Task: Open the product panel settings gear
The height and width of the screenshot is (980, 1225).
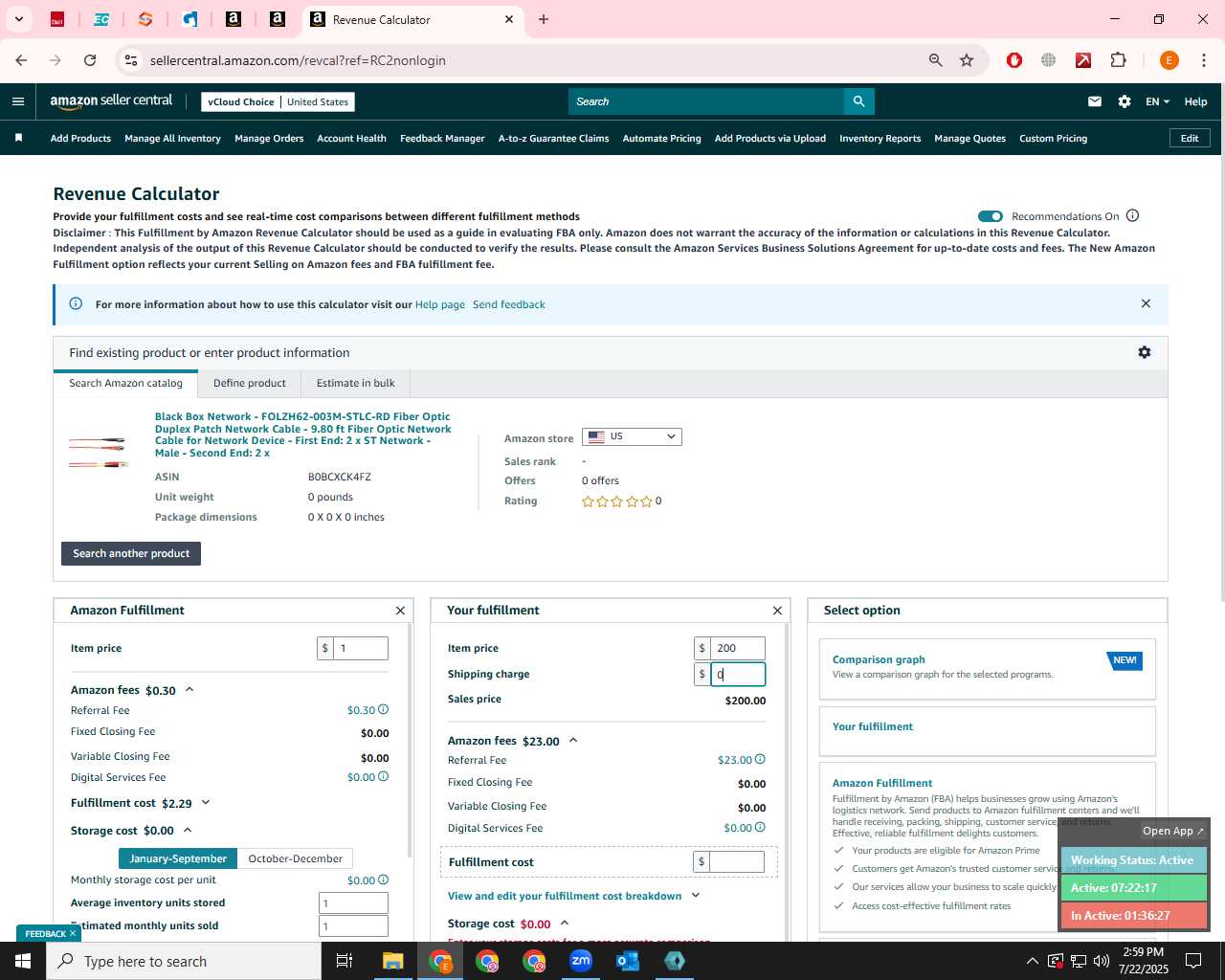Action: point(1144,352)
